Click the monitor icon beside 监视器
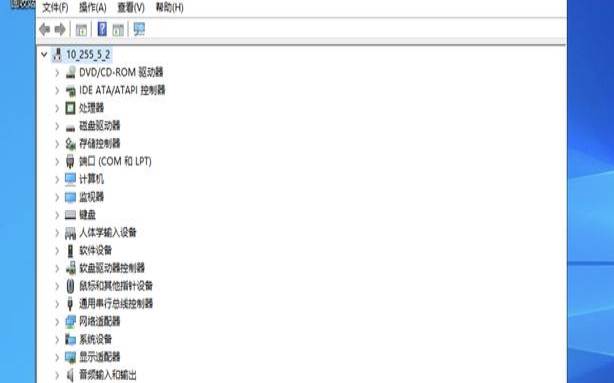The image size is (614, 383). click(x=70, y=197)
